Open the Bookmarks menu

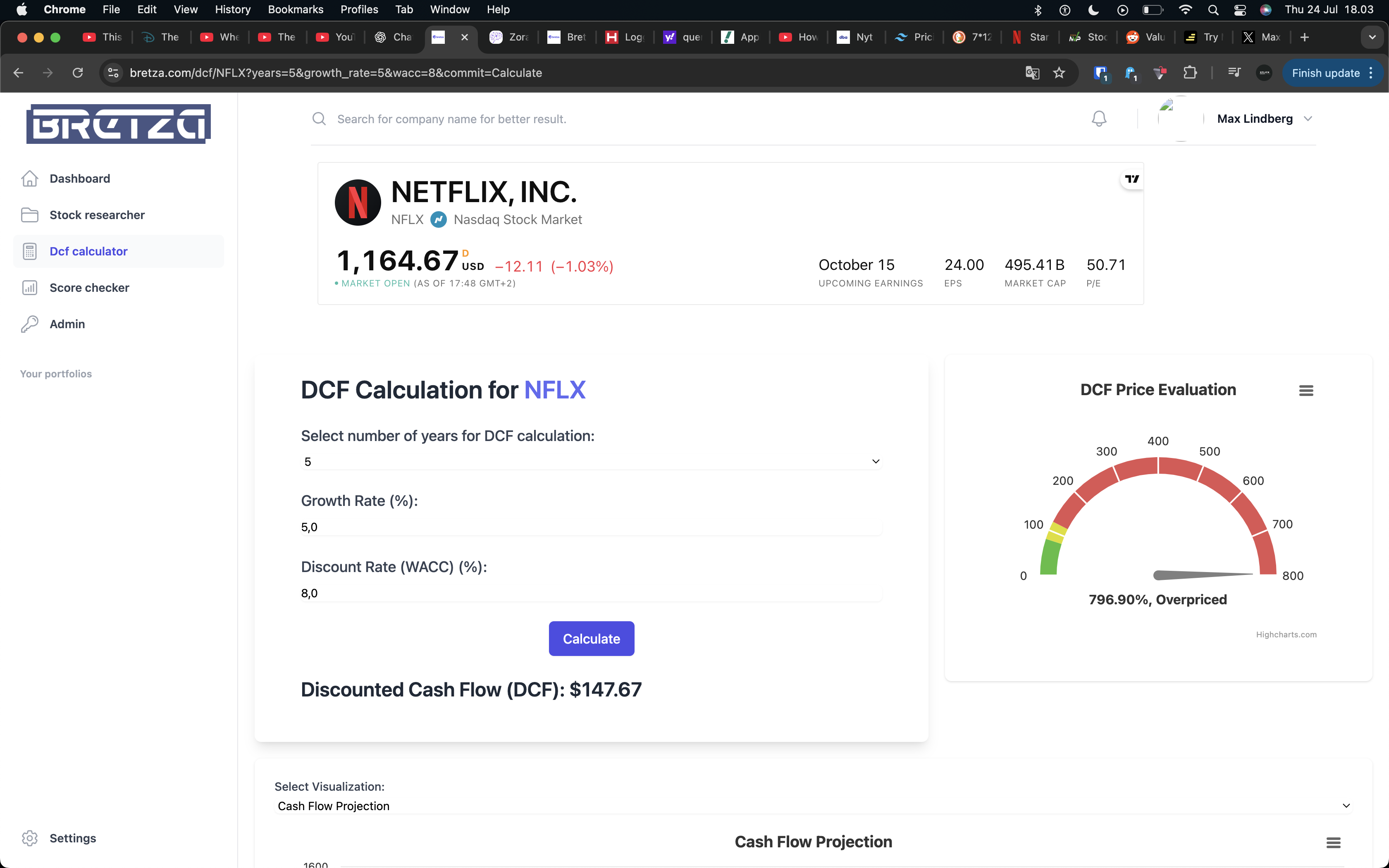[x=296, y=9]
